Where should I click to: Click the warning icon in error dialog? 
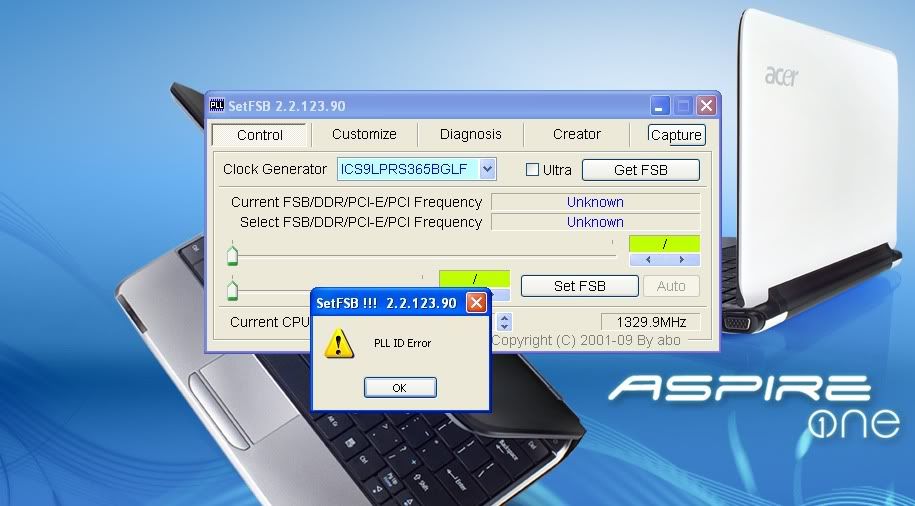[338, 343]
